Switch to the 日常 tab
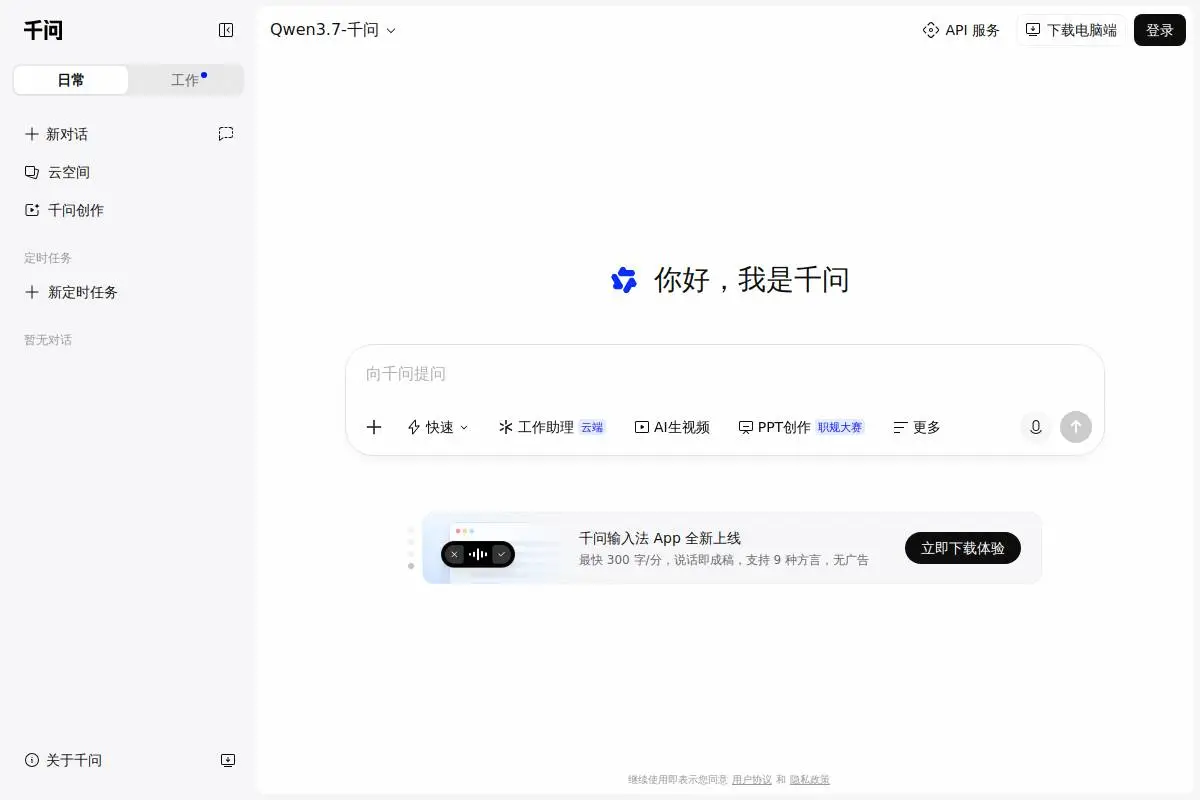The height and width of the screenshot is (800, 1200). pos(71,80)
